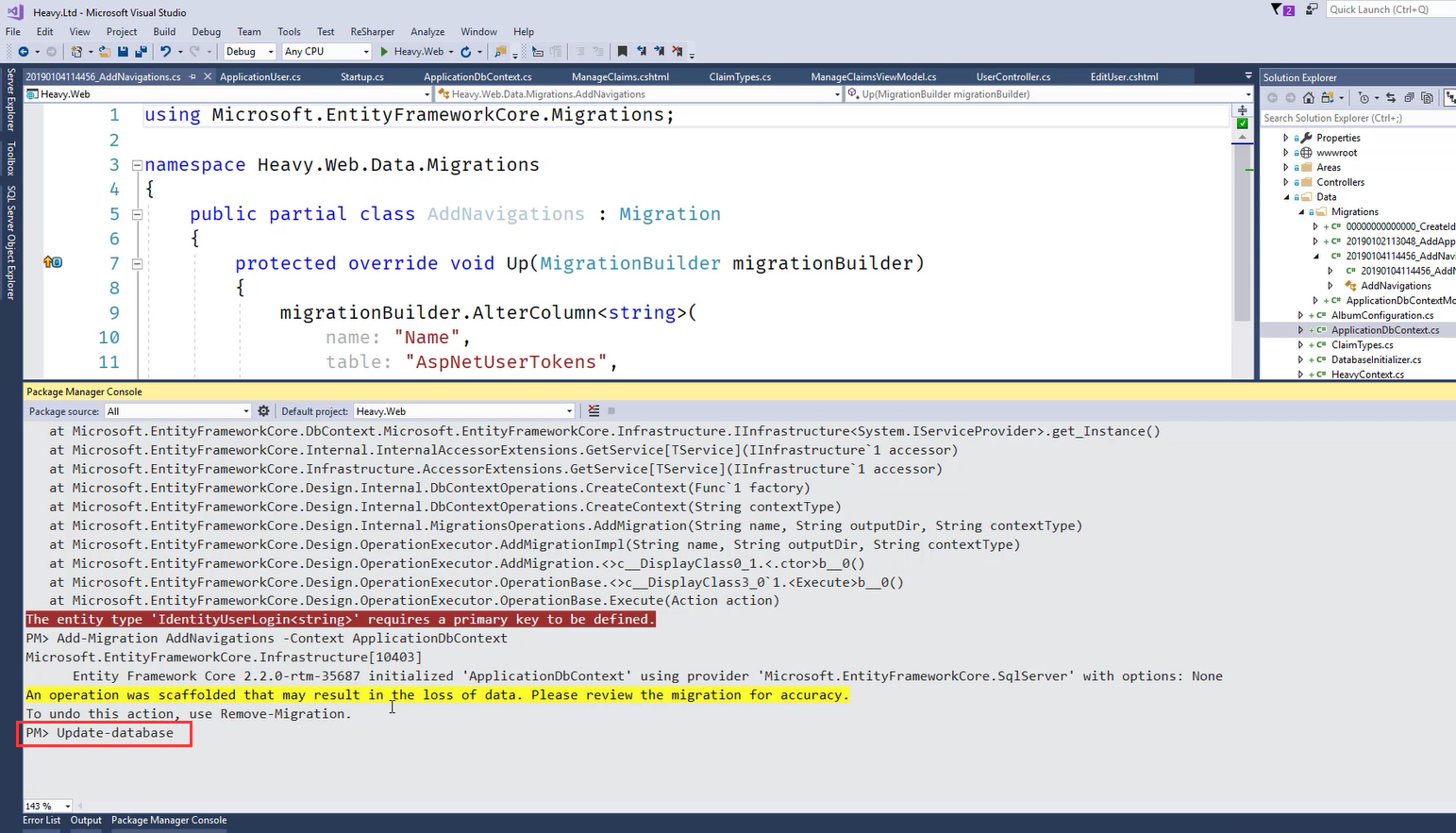The width and height of the screenshot is (1456, 833).
Task: Expand the Controllers folder node
Action: [x=1285, y=182]
